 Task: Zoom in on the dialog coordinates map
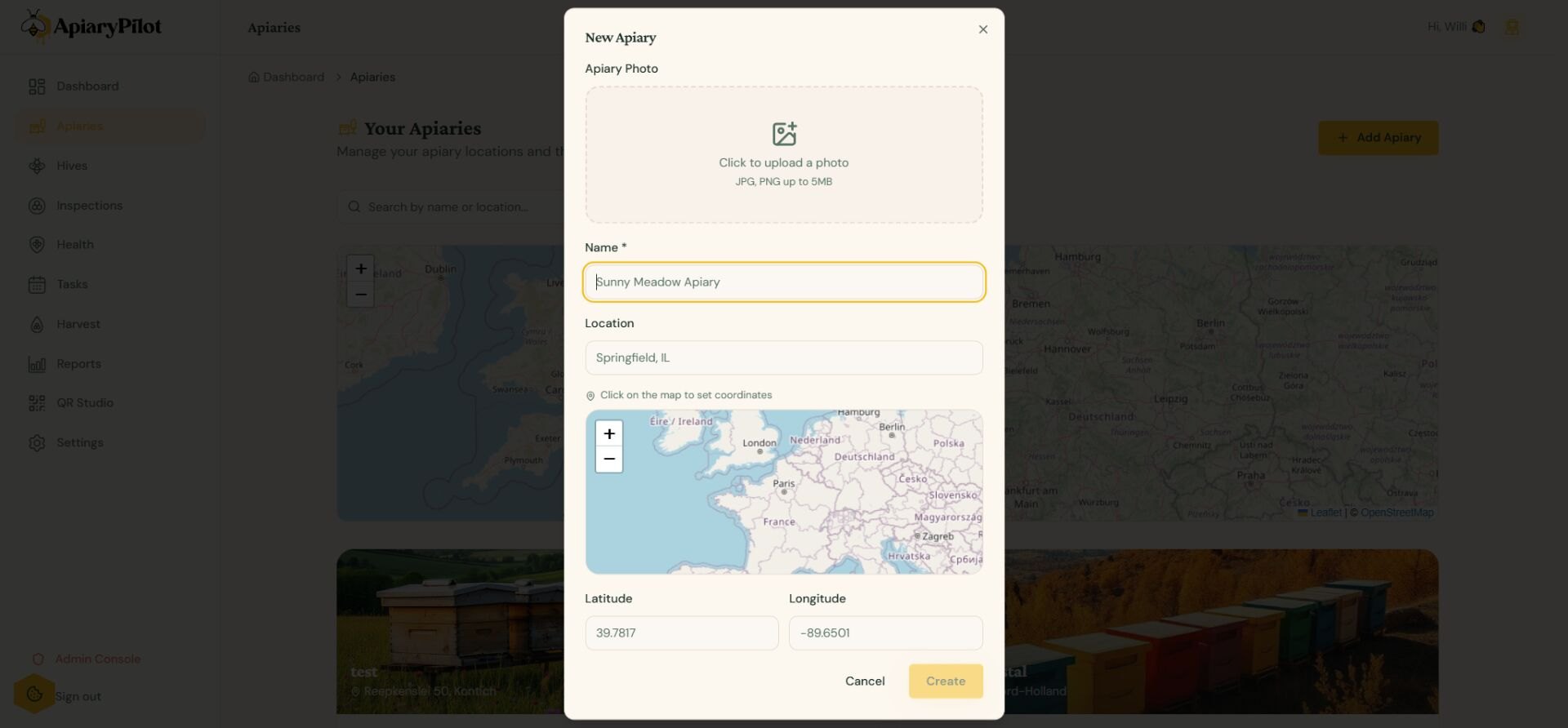coord(609,433)
